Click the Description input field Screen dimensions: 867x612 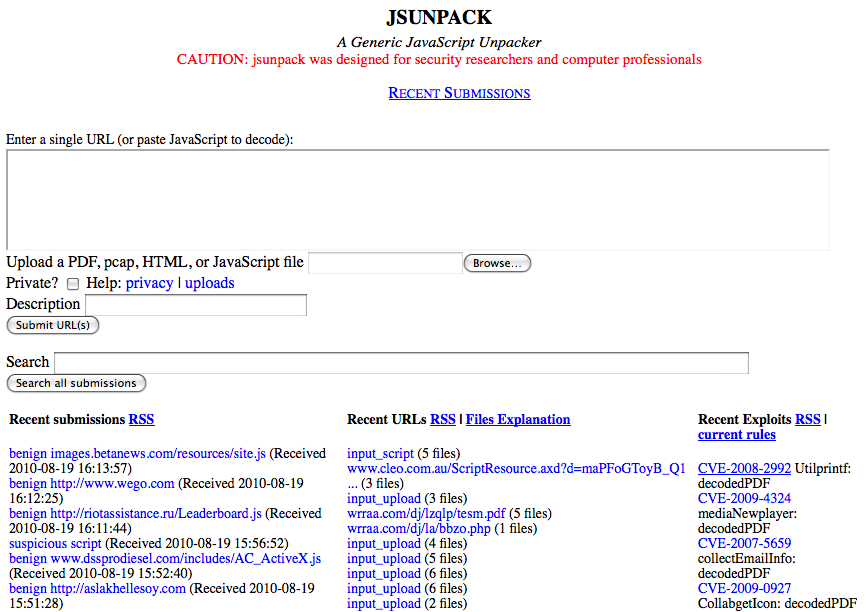[x=196, y=305]
